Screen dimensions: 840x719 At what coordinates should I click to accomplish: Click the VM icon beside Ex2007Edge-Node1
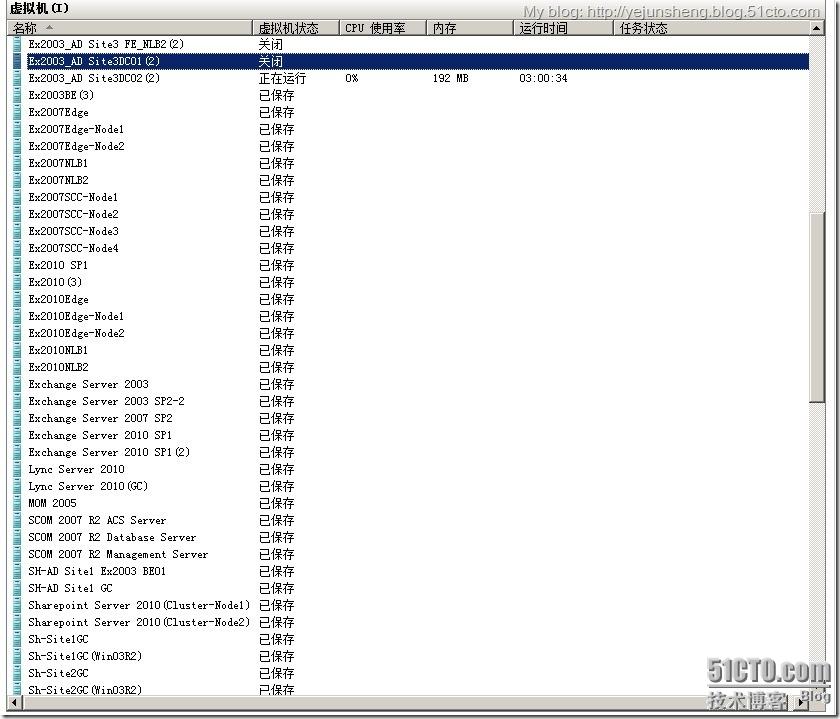point(17,129)
